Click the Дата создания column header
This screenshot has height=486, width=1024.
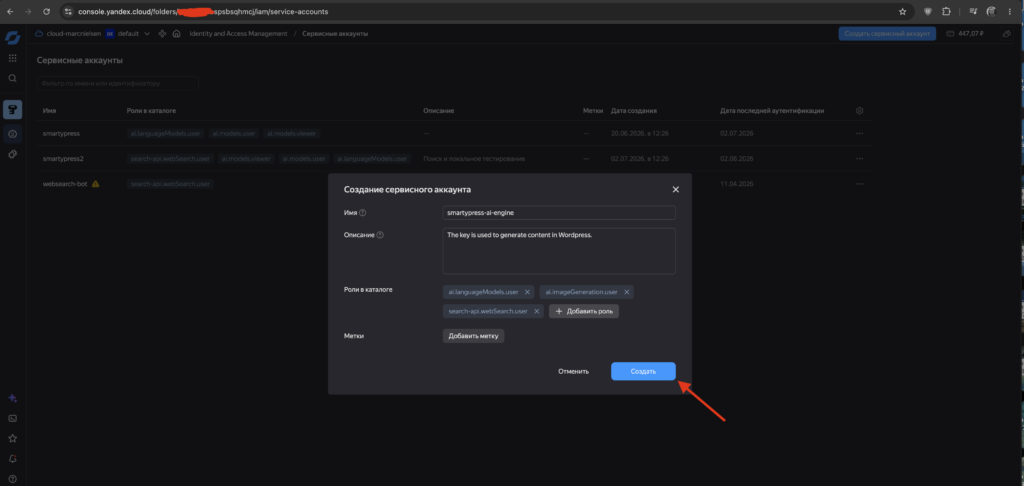click(633, 111)
